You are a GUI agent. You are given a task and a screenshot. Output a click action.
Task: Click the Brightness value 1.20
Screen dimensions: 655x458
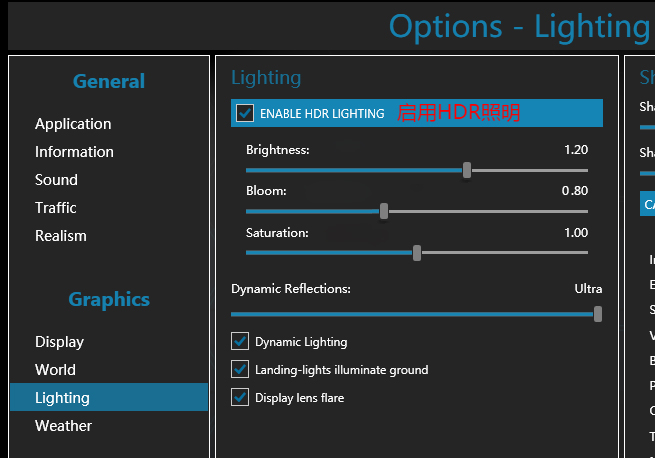click(575, 150)
